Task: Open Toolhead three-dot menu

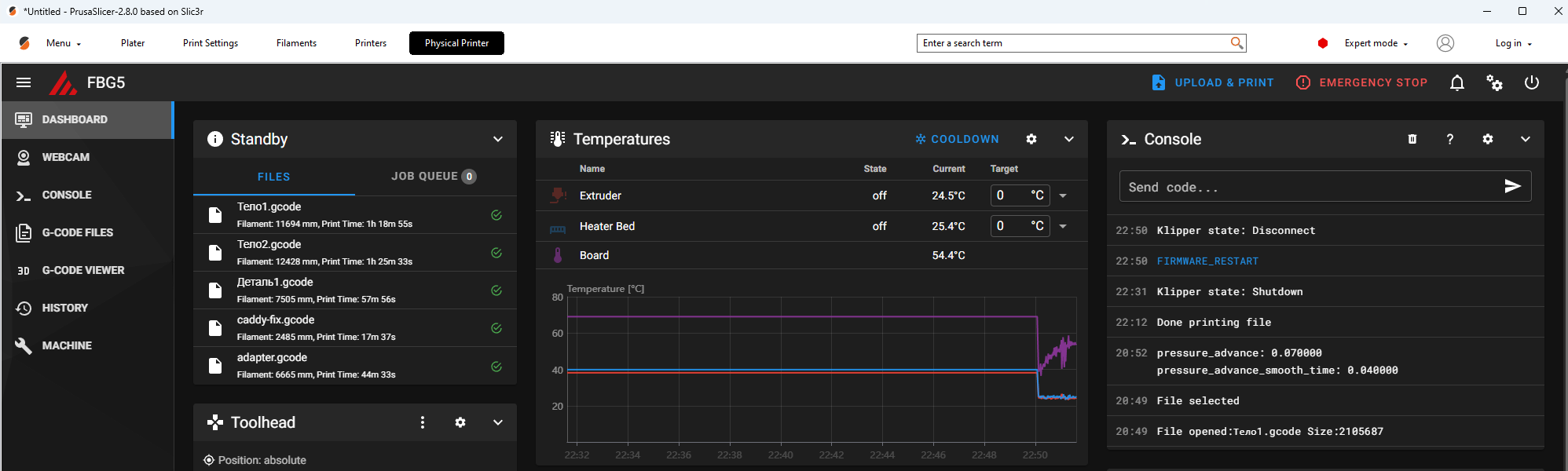Action: 423,422
